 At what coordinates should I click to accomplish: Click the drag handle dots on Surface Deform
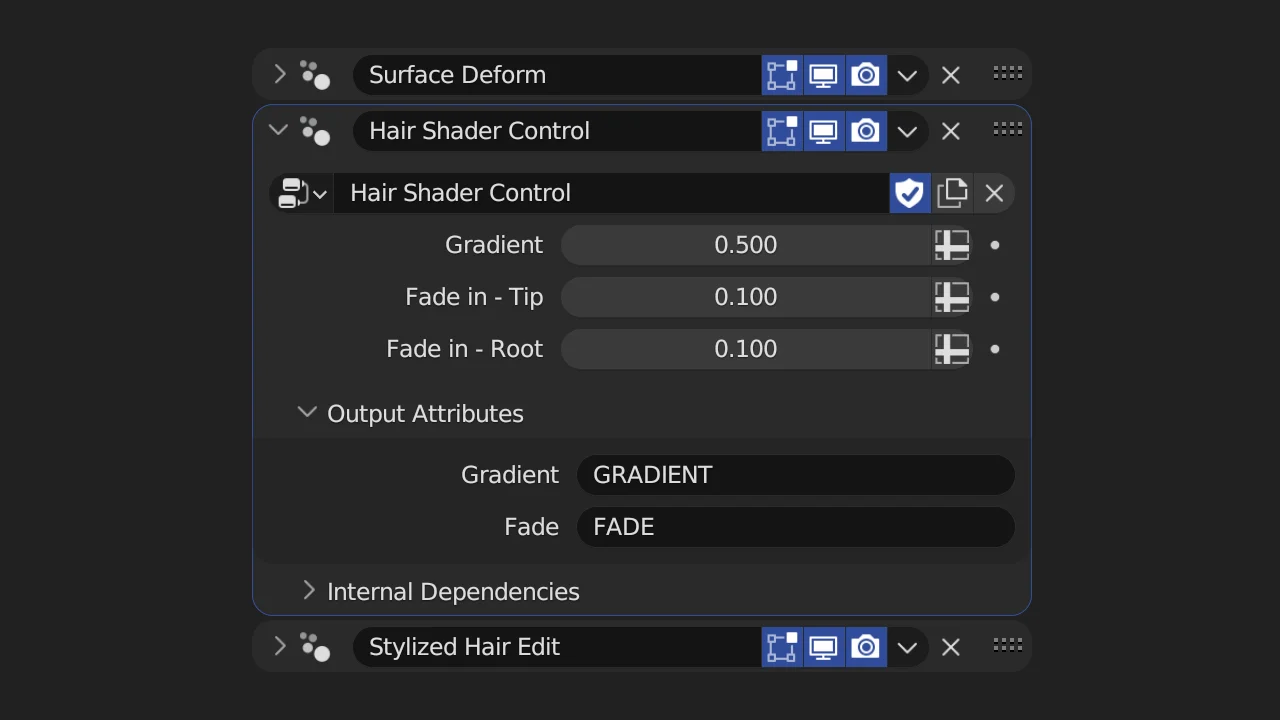click(1007, 74)
